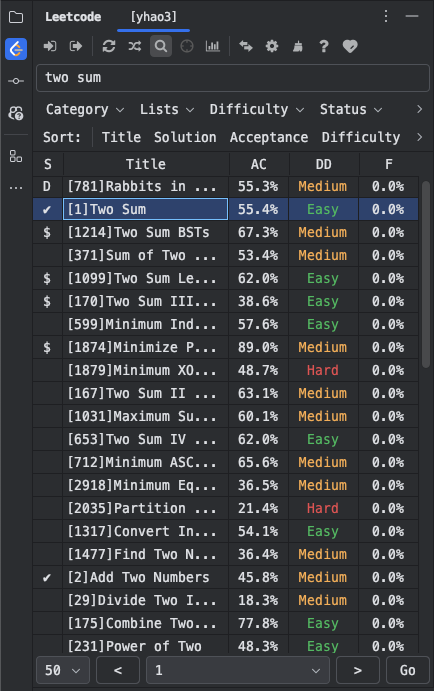Click the clear cache broom icon
The image size is (434, 691).
pyautogui.click(x=298, y=46)
